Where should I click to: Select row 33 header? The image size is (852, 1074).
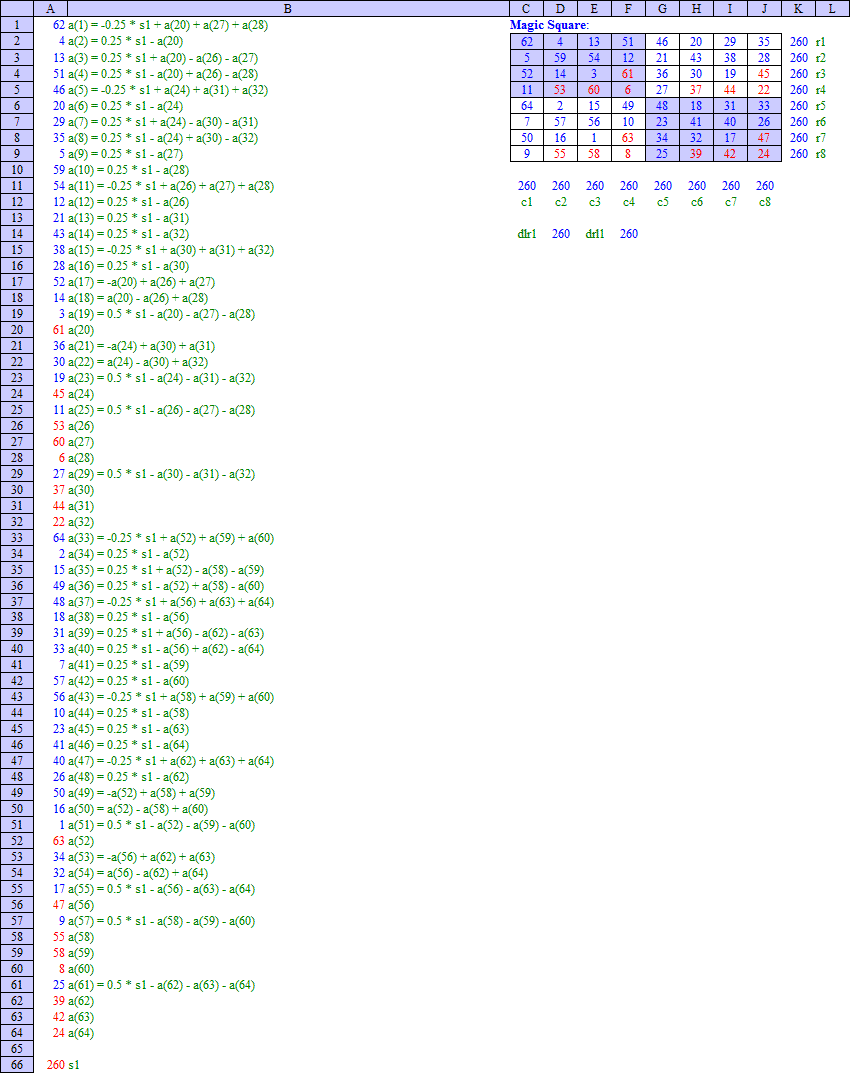16,538
